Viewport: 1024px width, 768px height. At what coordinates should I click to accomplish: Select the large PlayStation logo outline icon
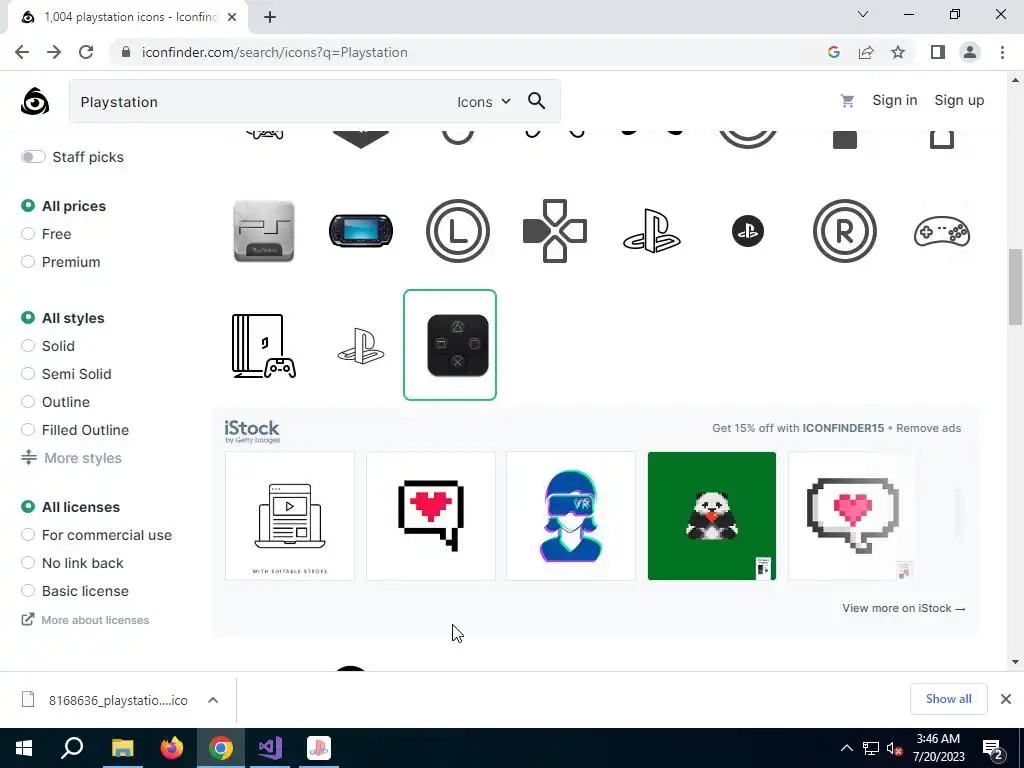tap(651, 231)
